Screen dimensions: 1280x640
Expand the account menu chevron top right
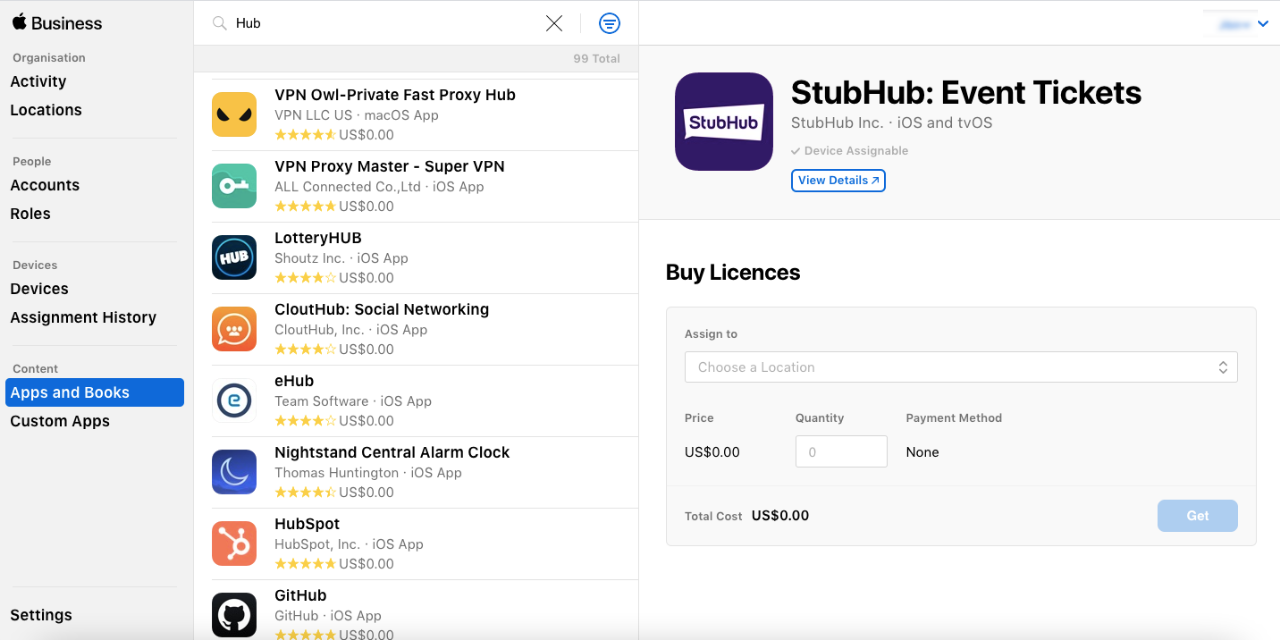pos(1262,22)
